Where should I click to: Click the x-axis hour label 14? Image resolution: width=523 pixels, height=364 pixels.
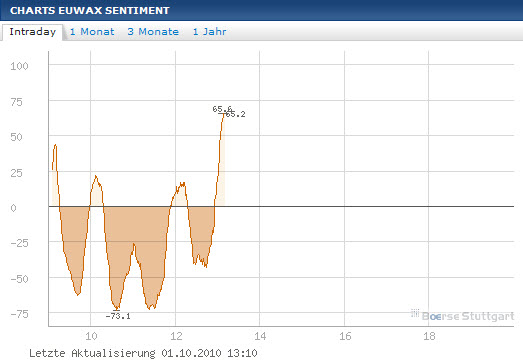tap(260, 336)
